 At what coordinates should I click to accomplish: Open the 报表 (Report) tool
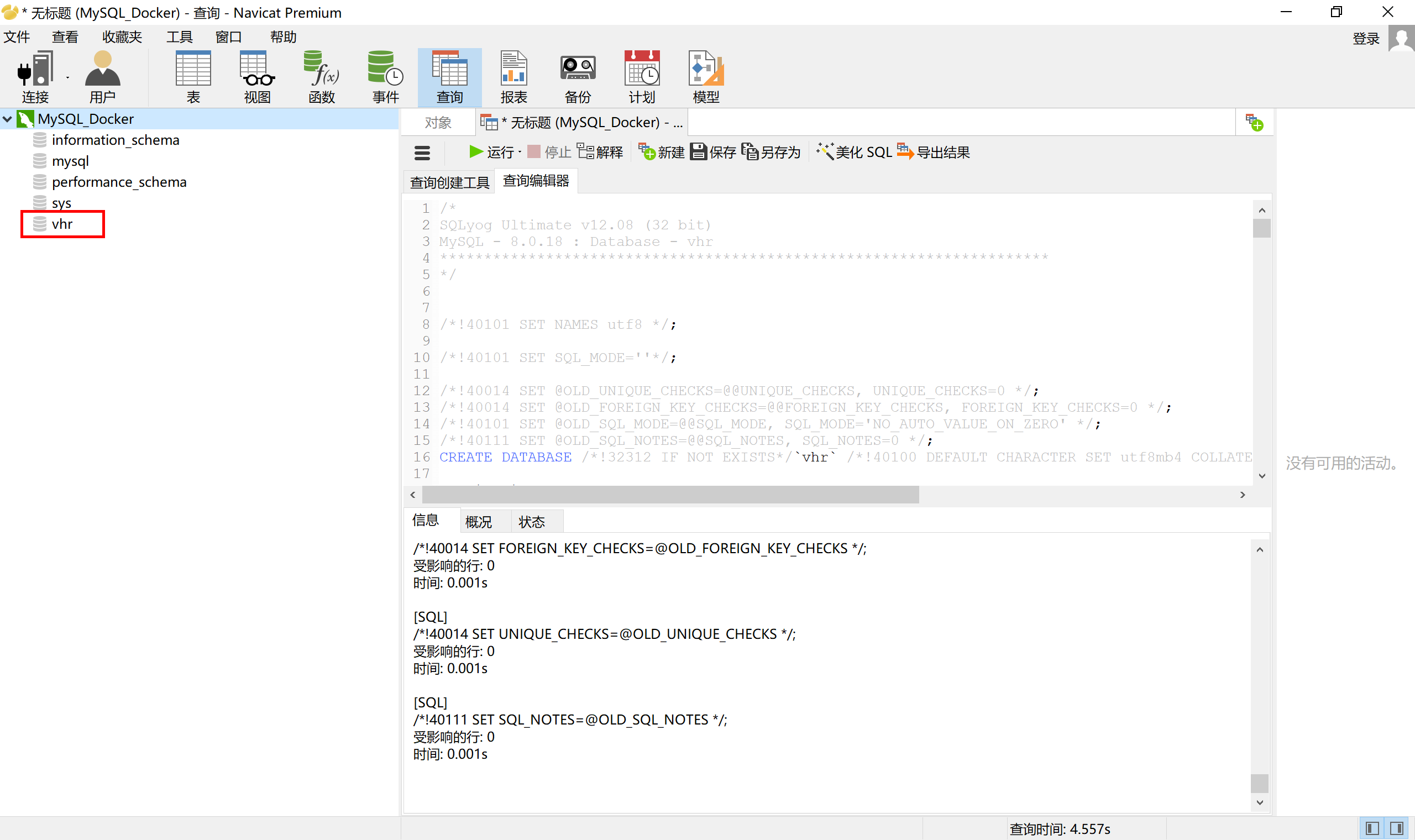pyautogui.click(x=514, y=77)
